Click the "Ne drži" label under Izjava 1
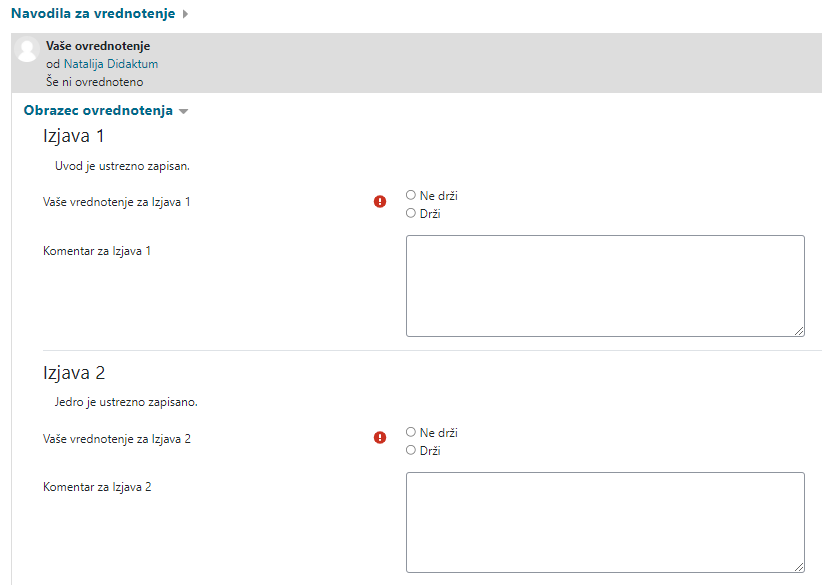Image resolution: width=822 pixels, height=585 pixels. 439,196
